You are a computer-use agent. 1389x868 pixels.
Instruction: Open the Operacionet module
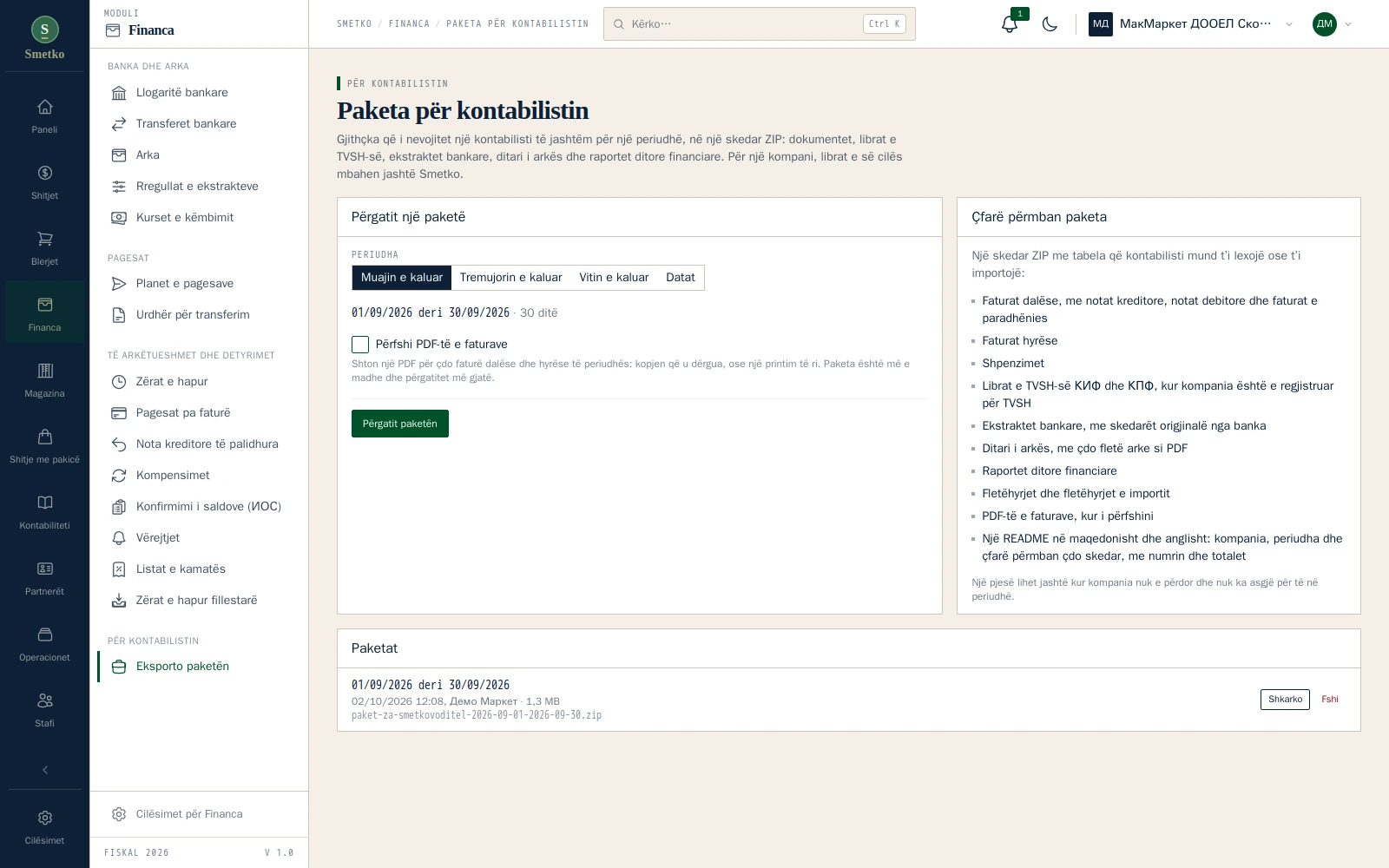(x=44, y=644)
